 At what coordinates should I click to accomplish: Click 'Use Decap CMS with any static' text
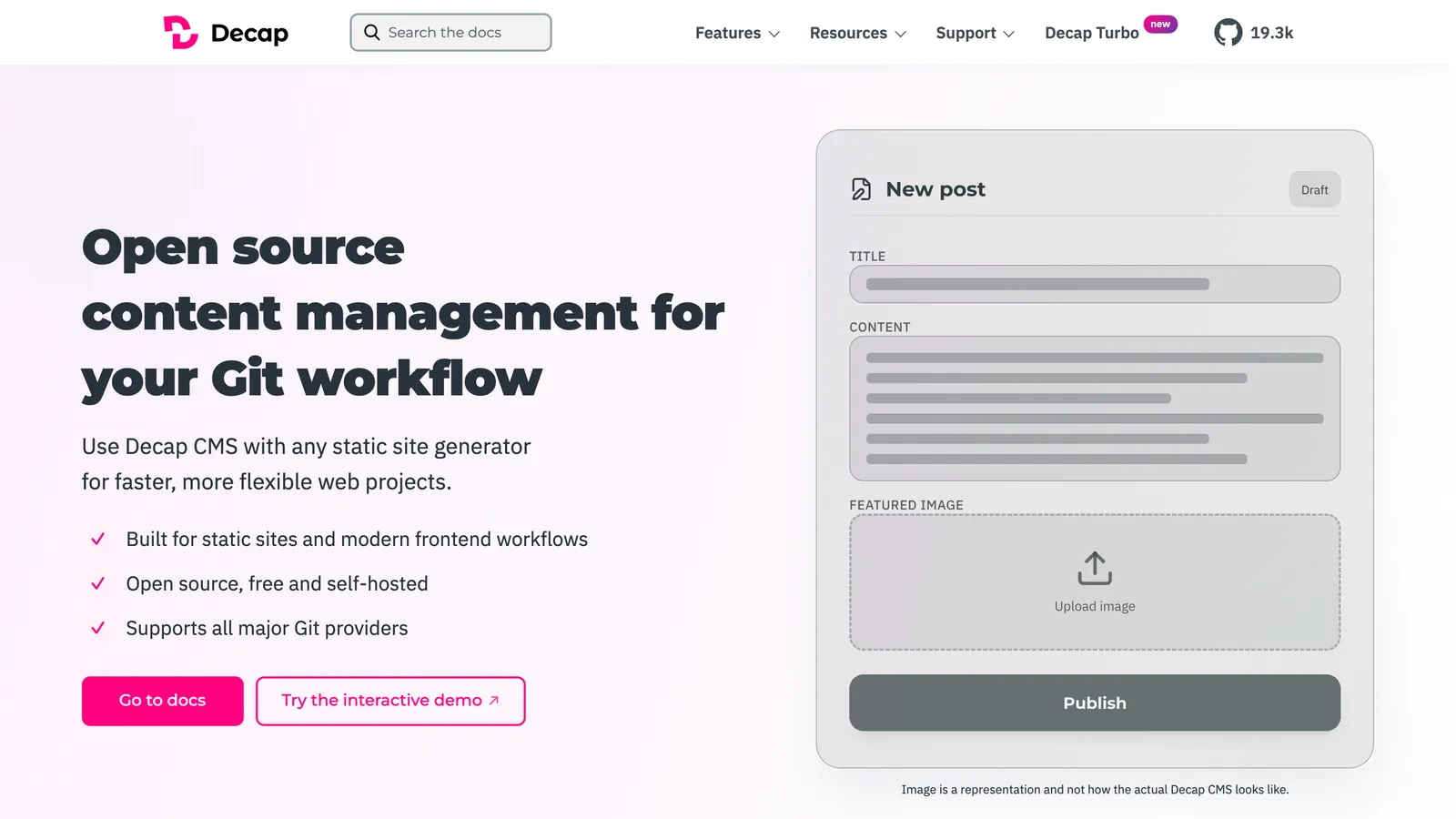[306, 464]
